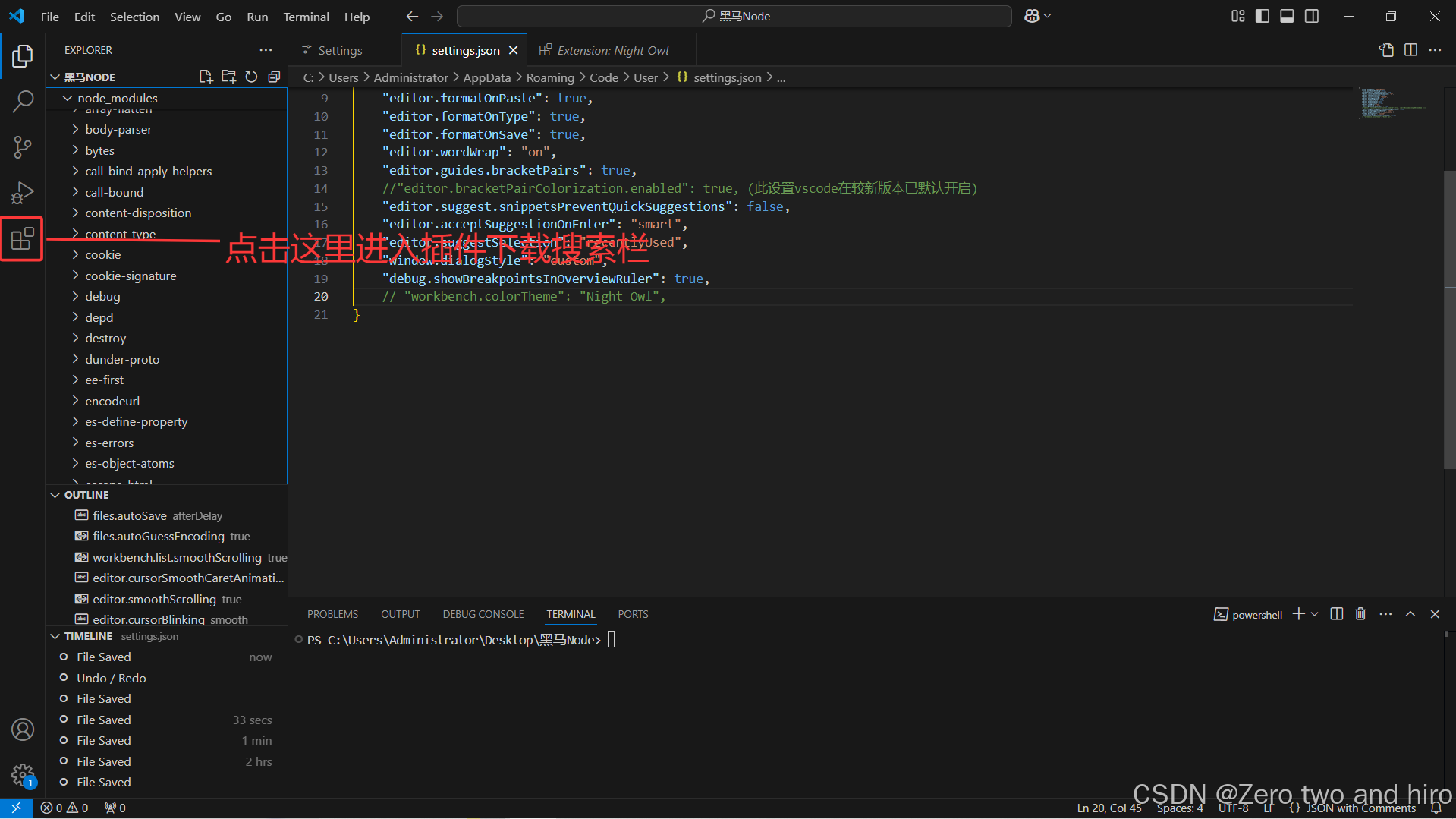Click Ln 20, Col 45 status
The width and height of the screenshot is (1456, 819).
click(1109, 808)
